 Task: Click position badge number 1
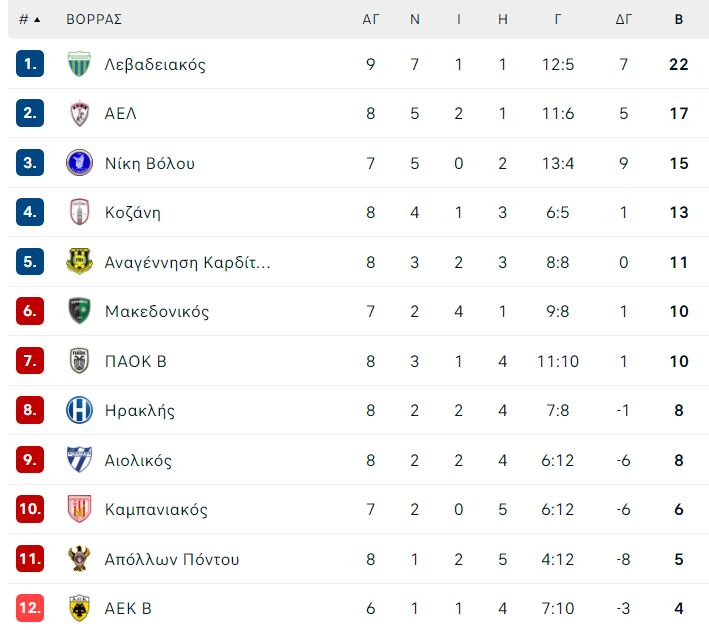30,64
